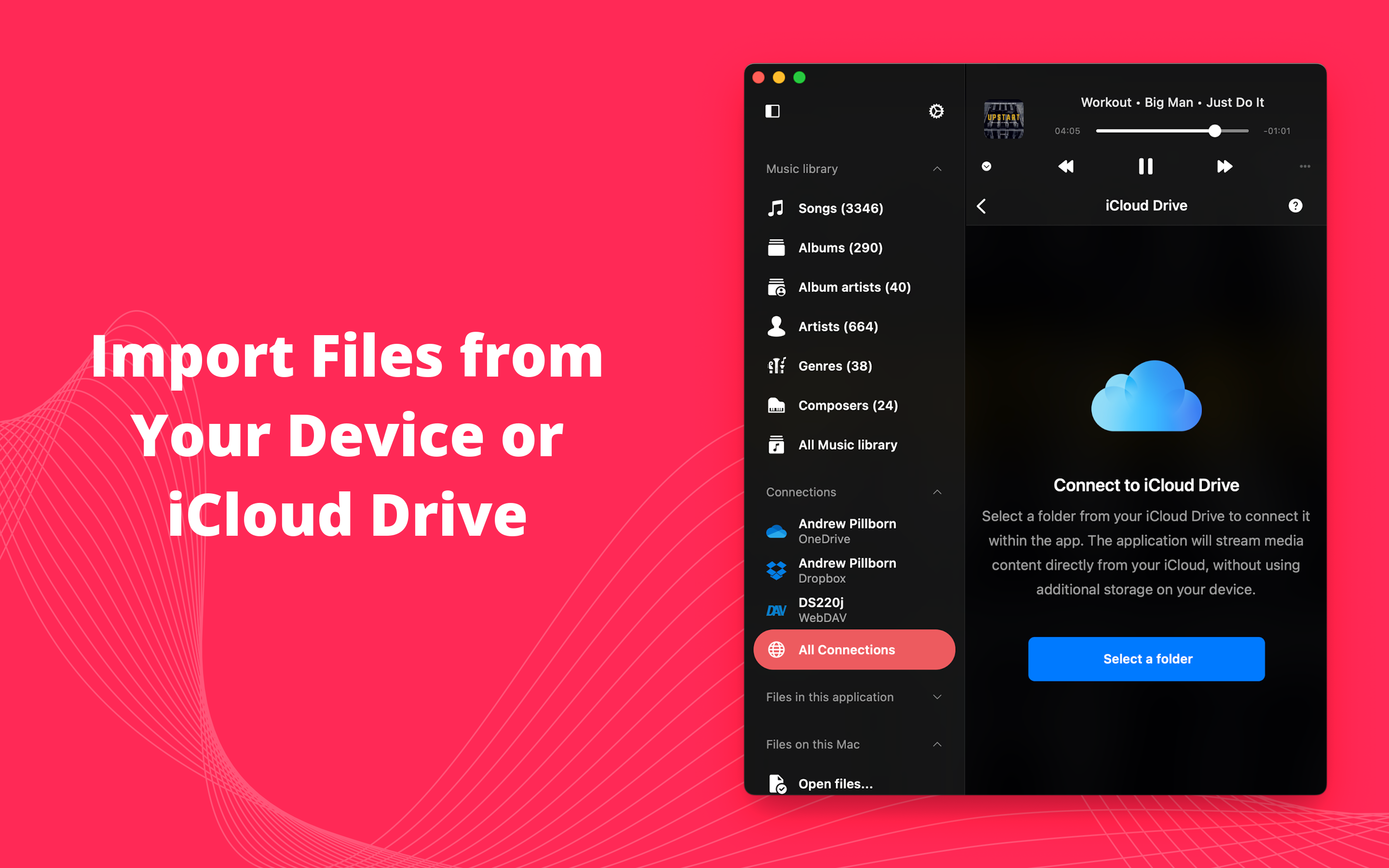The image size is (1389, 868).
Task: Click the iCloud Drive header title
Action: pyautogui.click(x=1146, y=205)
